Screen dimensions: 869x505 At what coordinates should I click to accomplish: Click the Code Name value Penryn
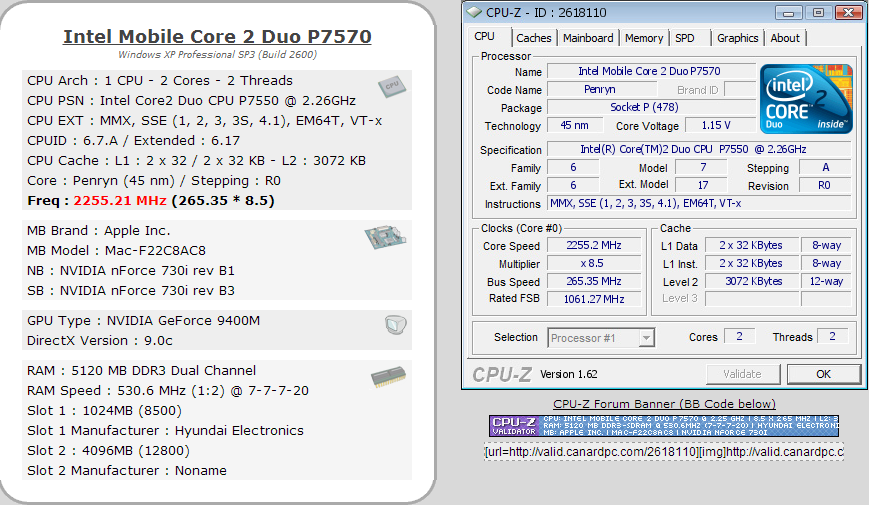tap(601, 89)
